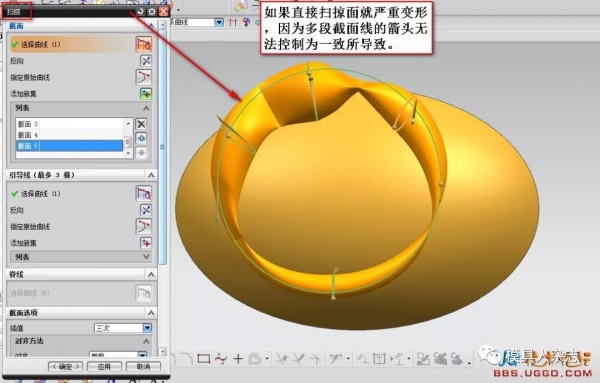Select the spline curve tool in bottom toolbar
Viewport: 600px width, 383px height.
point(221,359)
